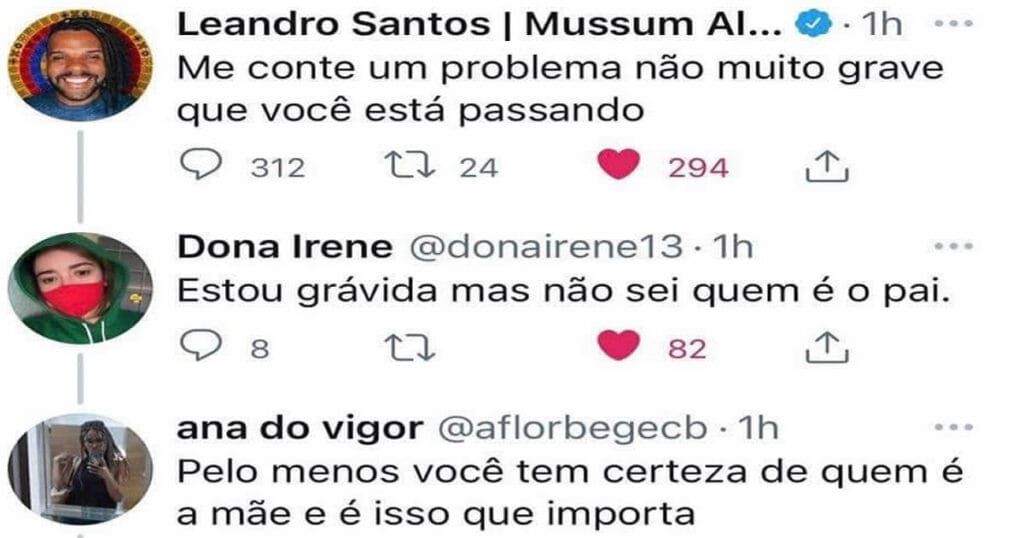Viewport: 1024px width, 538px height.
Task: Open the @aflorbegecb handle link
Action: [572, 428]
